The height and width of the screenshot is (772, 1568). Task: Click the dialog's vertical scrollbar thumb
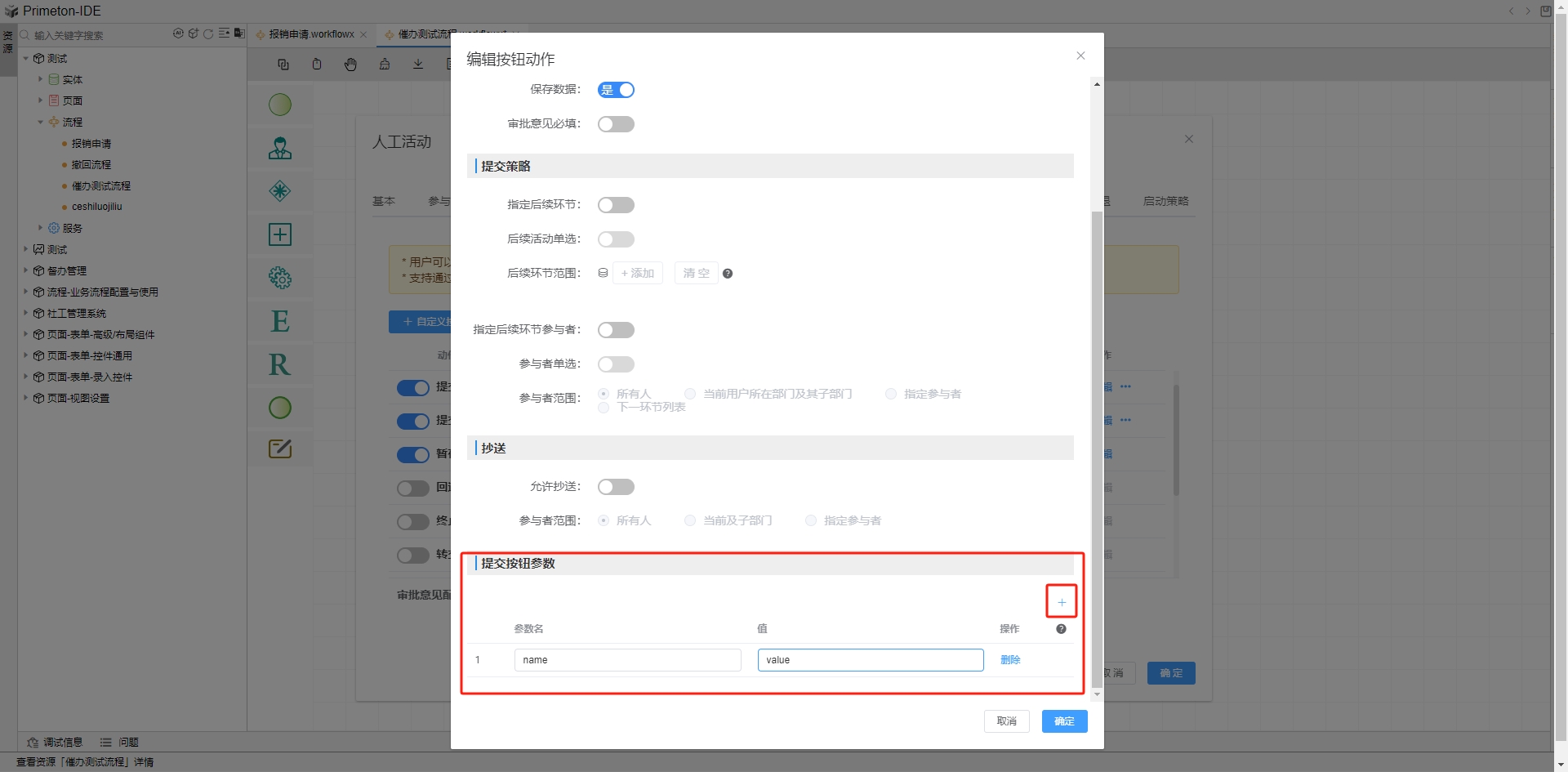[x=1097, y=448]
